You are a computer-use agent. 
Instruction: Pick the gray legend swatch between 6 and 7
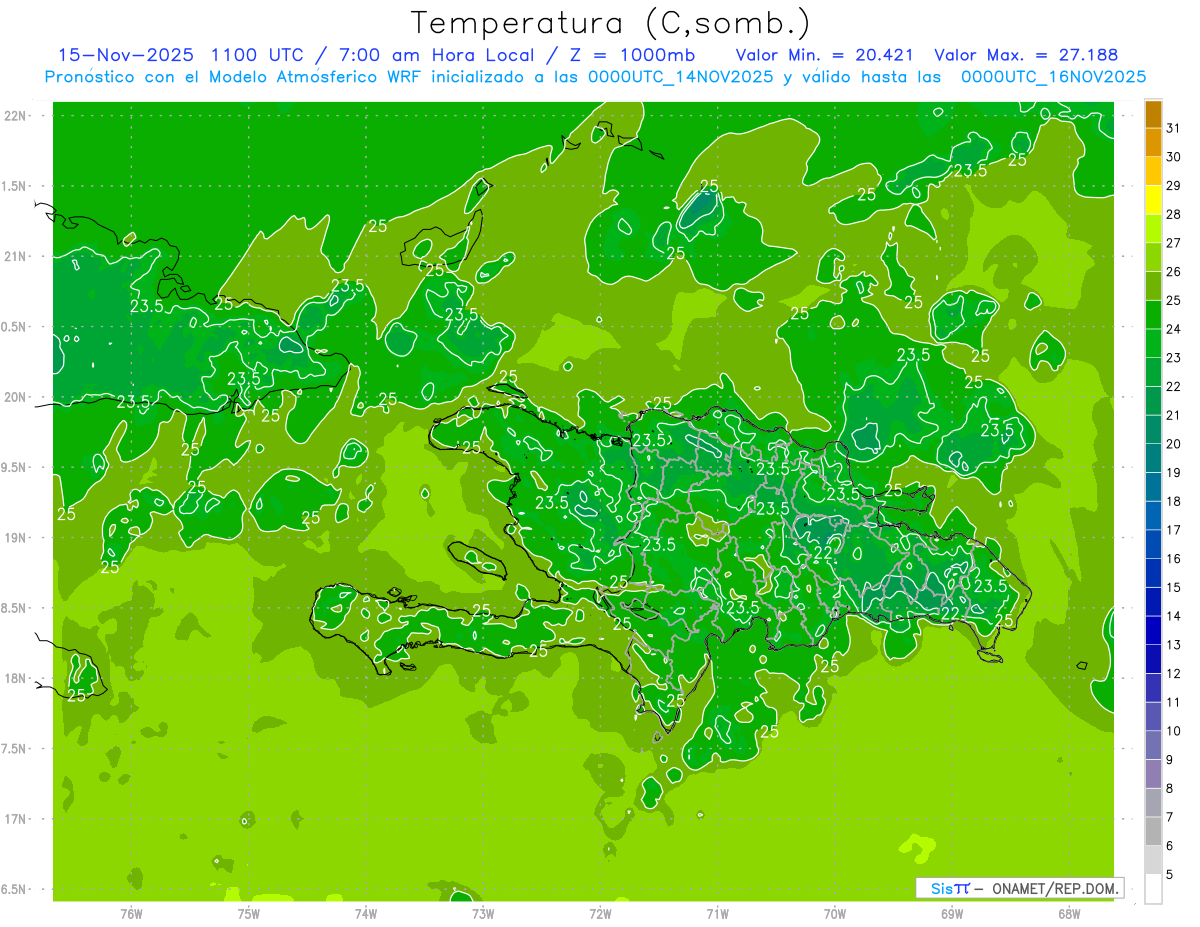click(1153, 832)
